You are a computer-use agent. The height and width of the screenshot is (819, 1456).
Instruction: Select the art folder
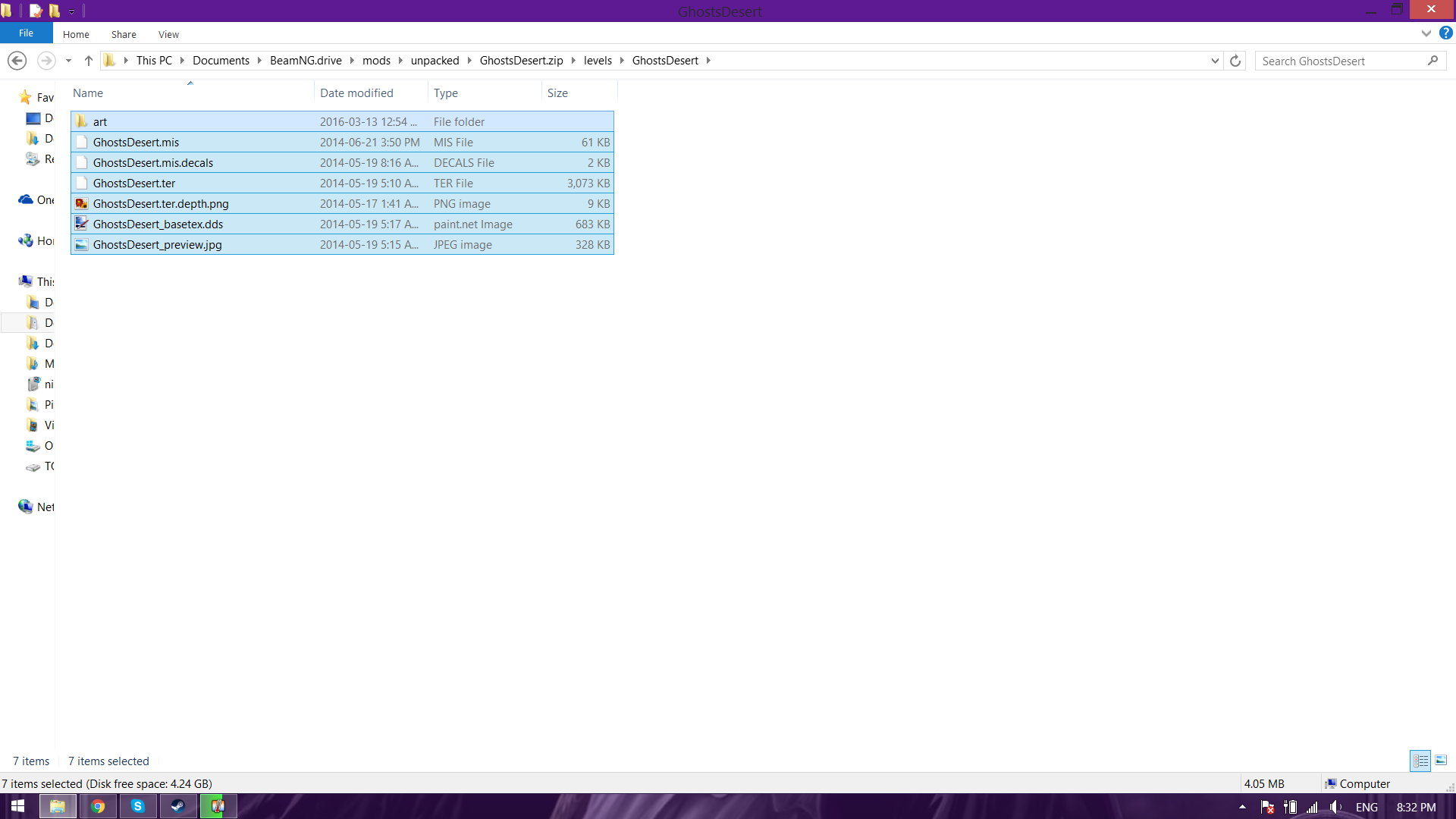point(342,121)
